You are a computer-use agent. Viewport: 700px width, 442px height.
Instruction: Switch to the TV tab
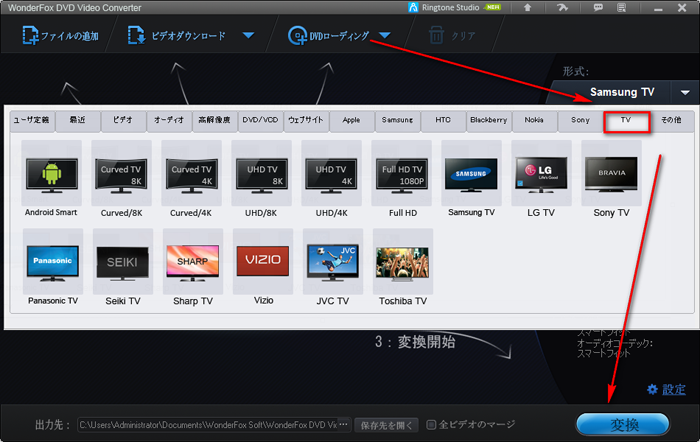coord(626,121)
